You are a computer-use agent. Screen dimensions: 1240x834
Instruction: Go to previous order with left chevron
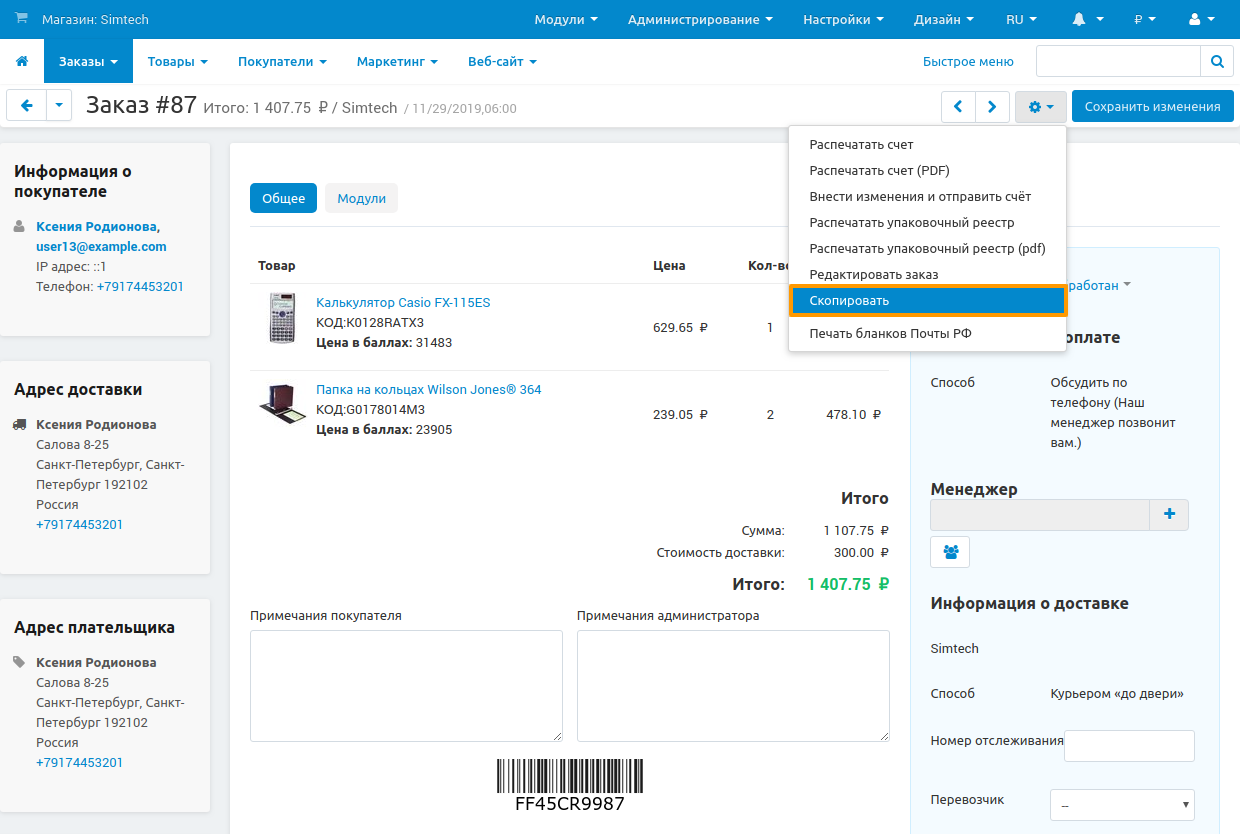coord(958,107)
